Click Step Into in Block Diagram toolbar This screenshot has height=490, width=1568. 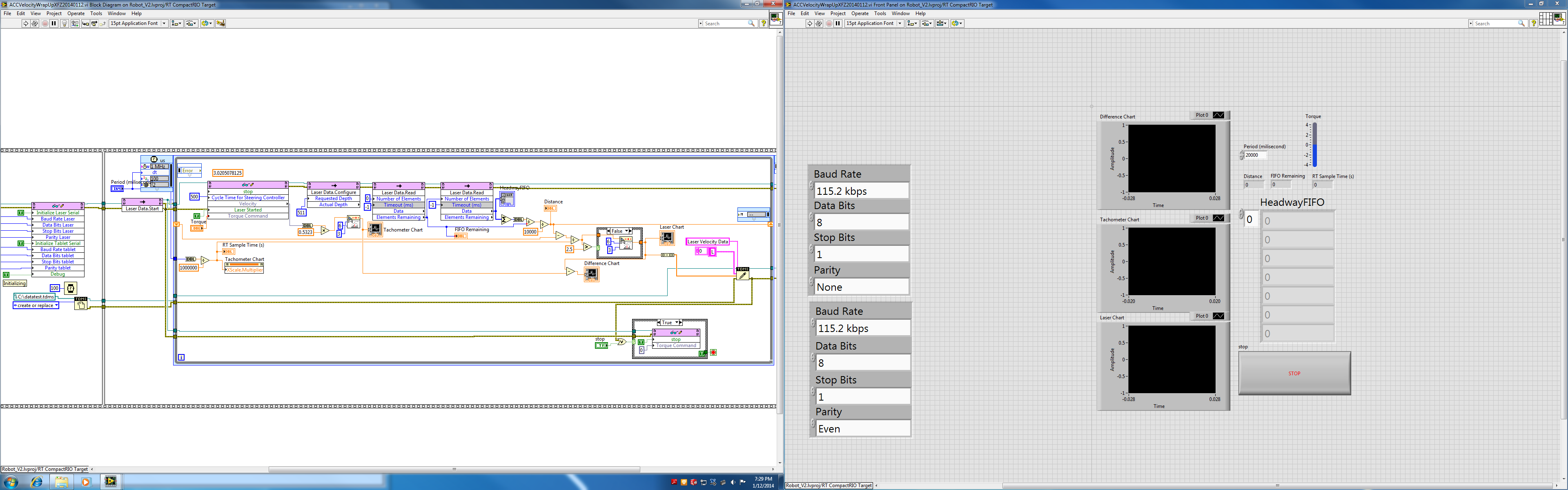click(85, 23)
